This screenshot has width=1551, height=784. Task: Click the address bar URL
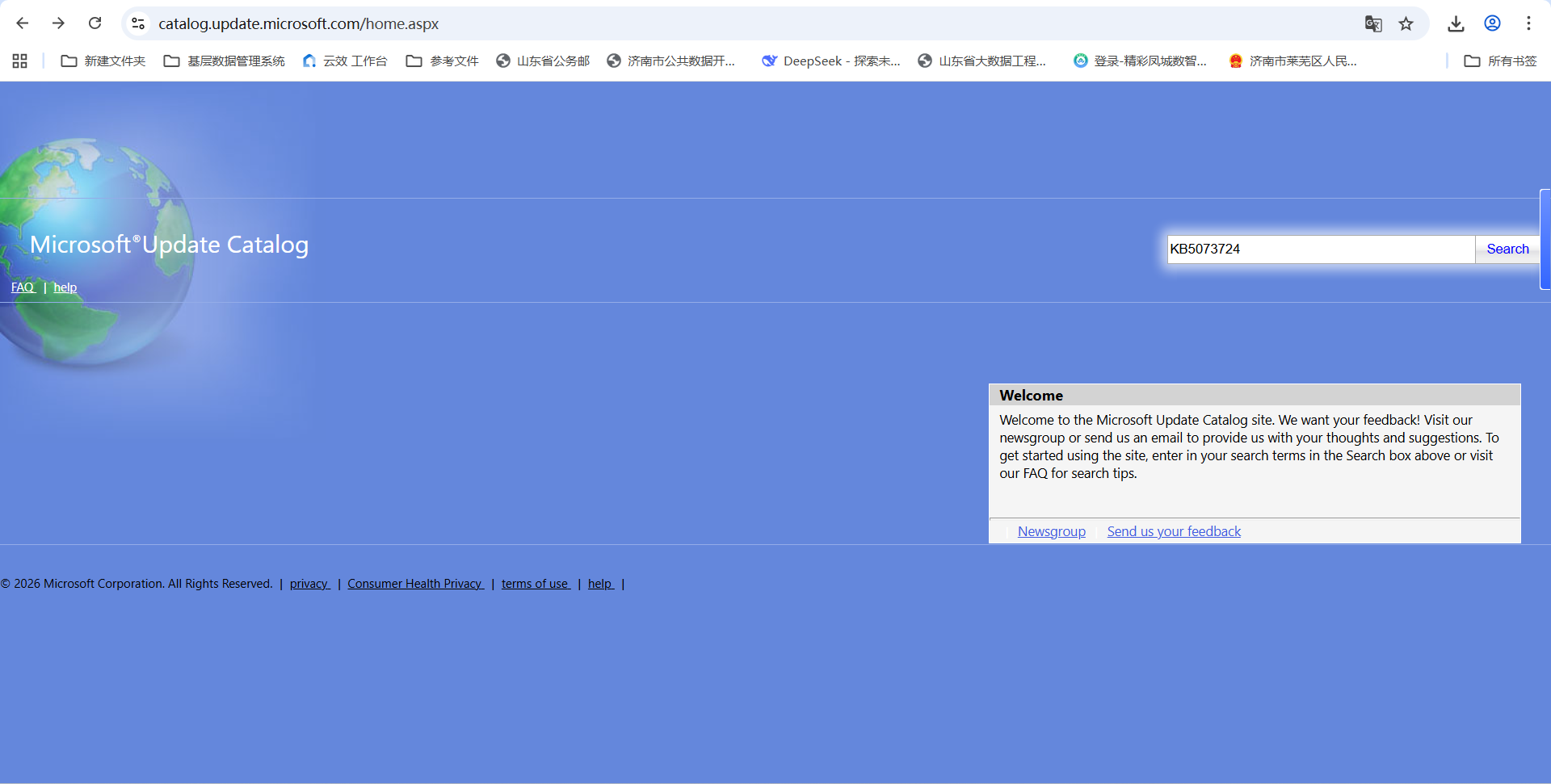click(x=298, y=23)
